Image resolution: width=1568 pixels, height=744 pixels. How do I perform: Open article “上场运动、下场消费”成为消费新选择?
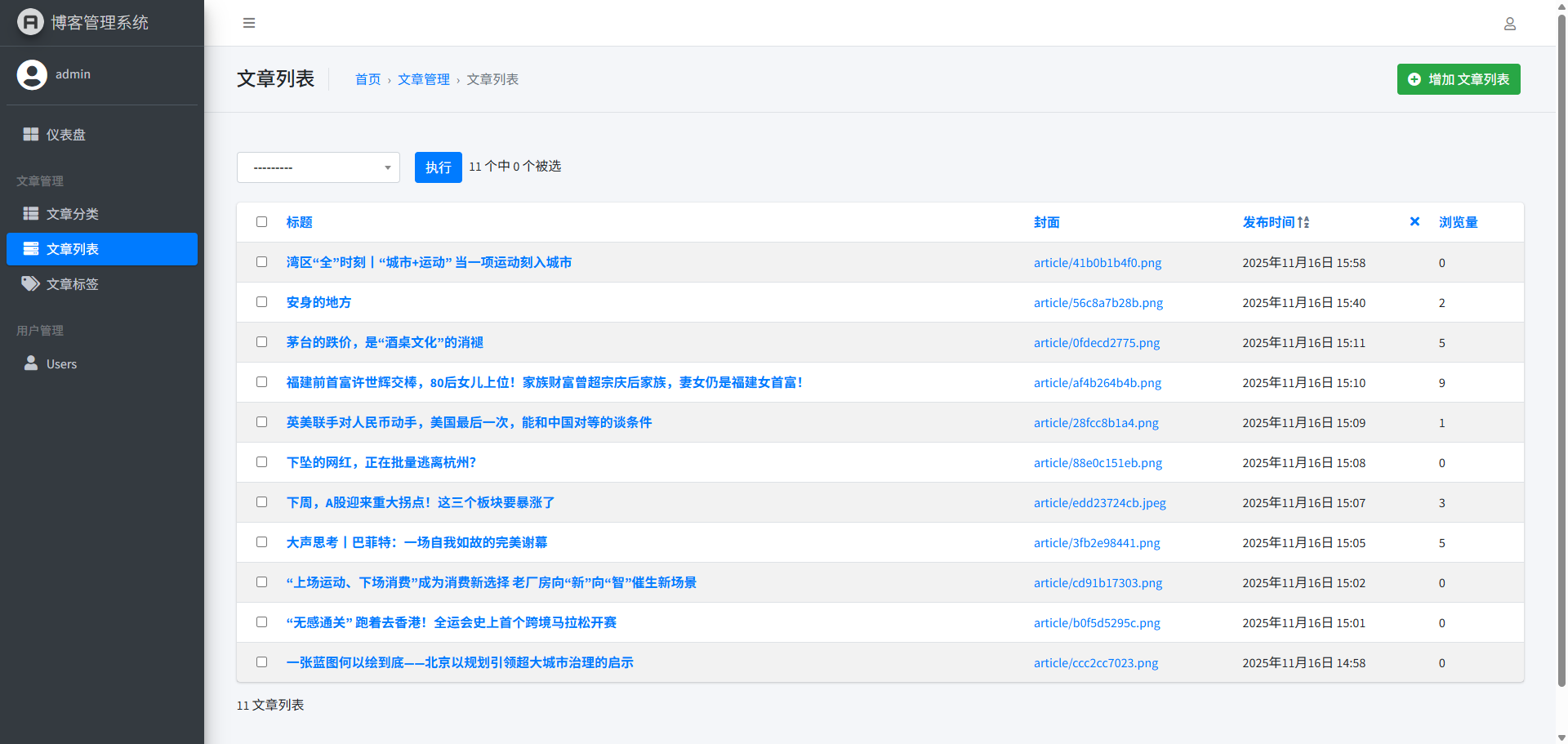click(x=492, y=582)
